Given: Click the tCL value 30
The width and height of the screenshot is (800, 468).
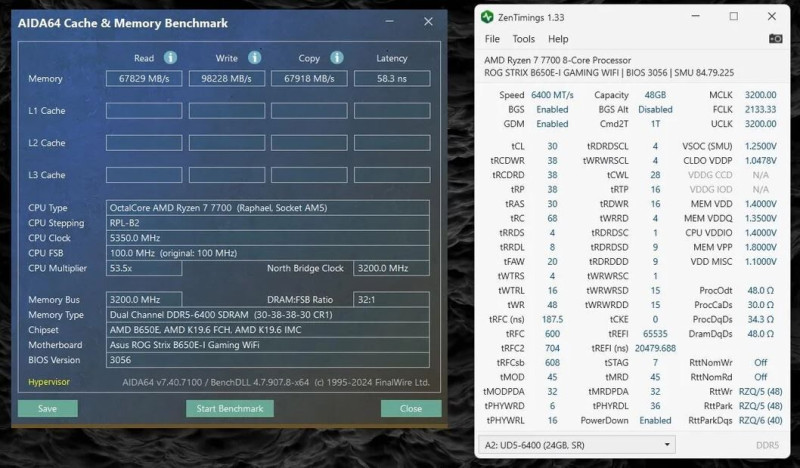Looking at the screenshot, I should click(x=552, y=146).
